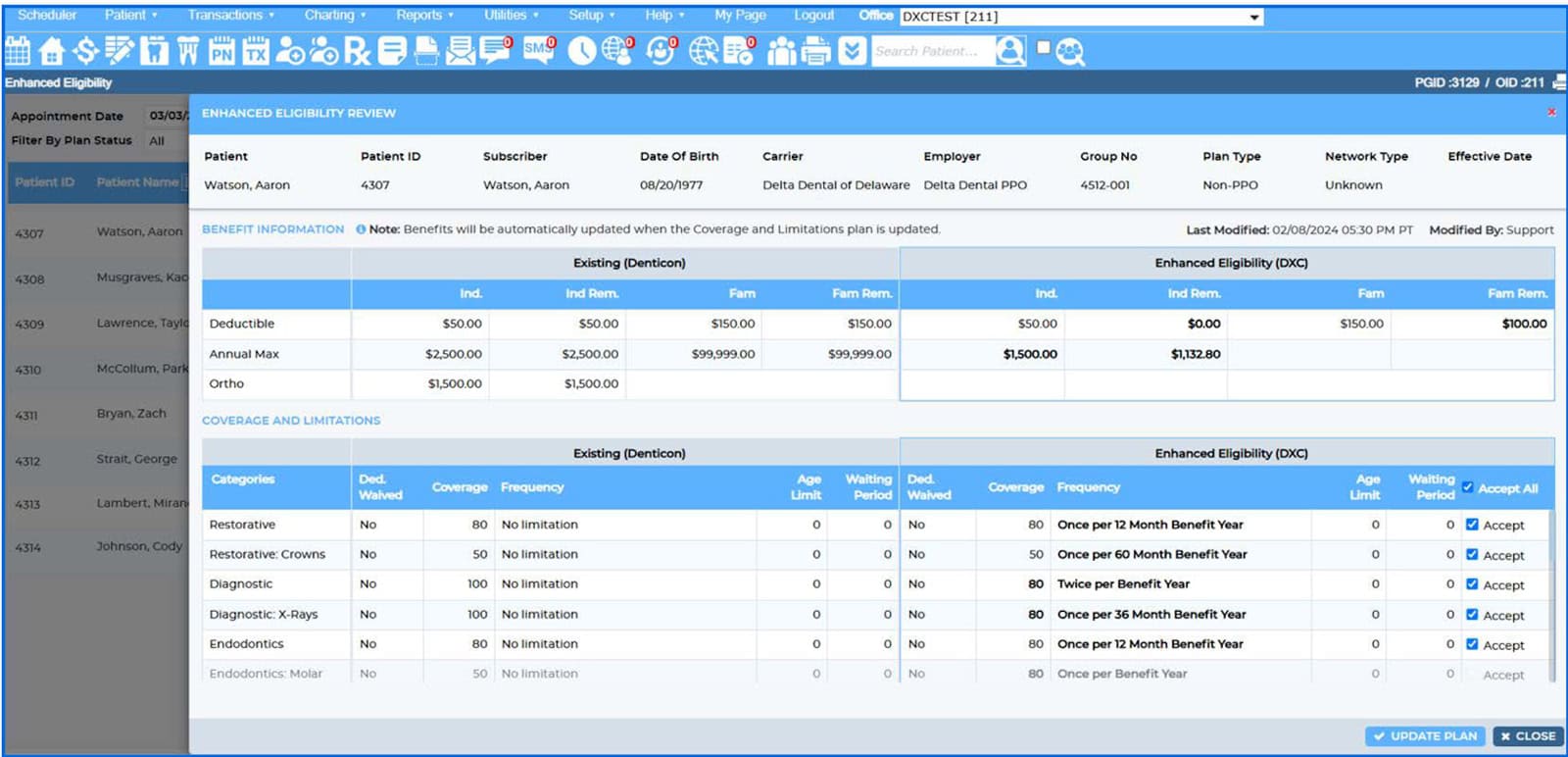This screenshot has height=757, width=1568.
Task: Expand the double-chevron toolbar dropdown
Action: 853,51
